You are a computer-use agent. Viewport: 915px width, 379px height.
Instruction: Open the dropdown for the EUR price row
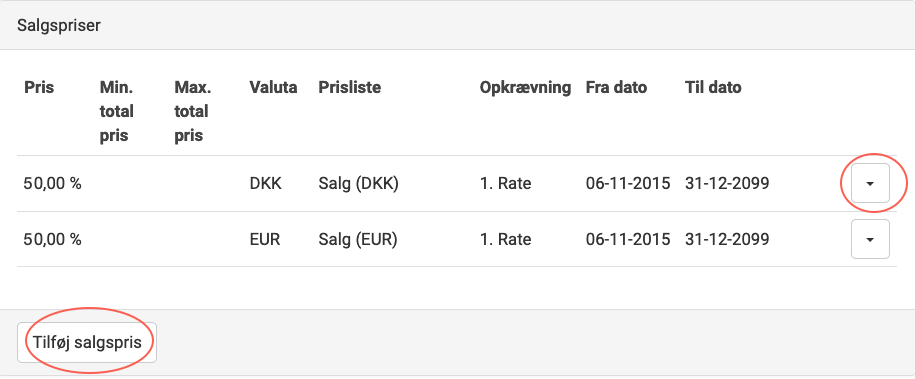[870, 239]
